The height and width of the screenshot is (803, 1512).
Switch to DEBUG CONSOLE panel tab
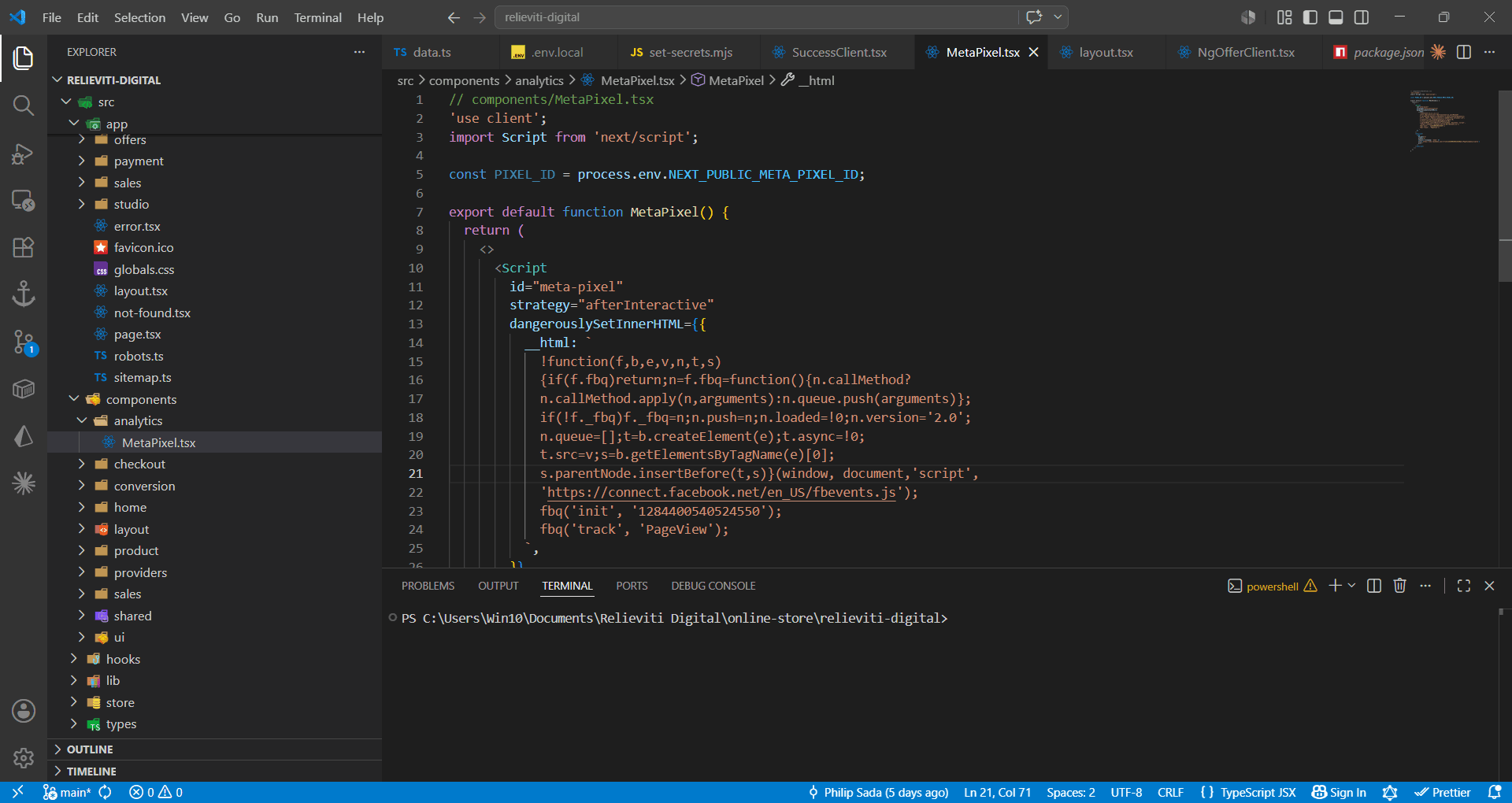click(713, 586)
